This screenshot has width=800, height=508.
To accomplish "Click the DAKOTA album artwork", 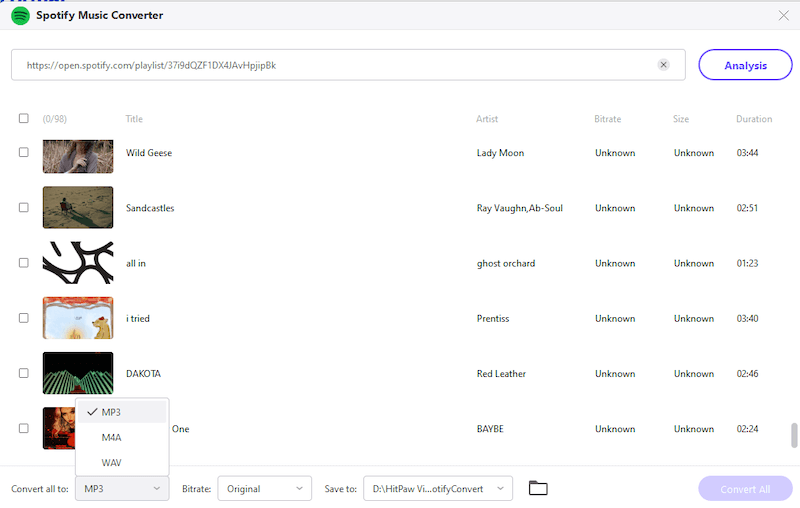I will click(78, 373).
